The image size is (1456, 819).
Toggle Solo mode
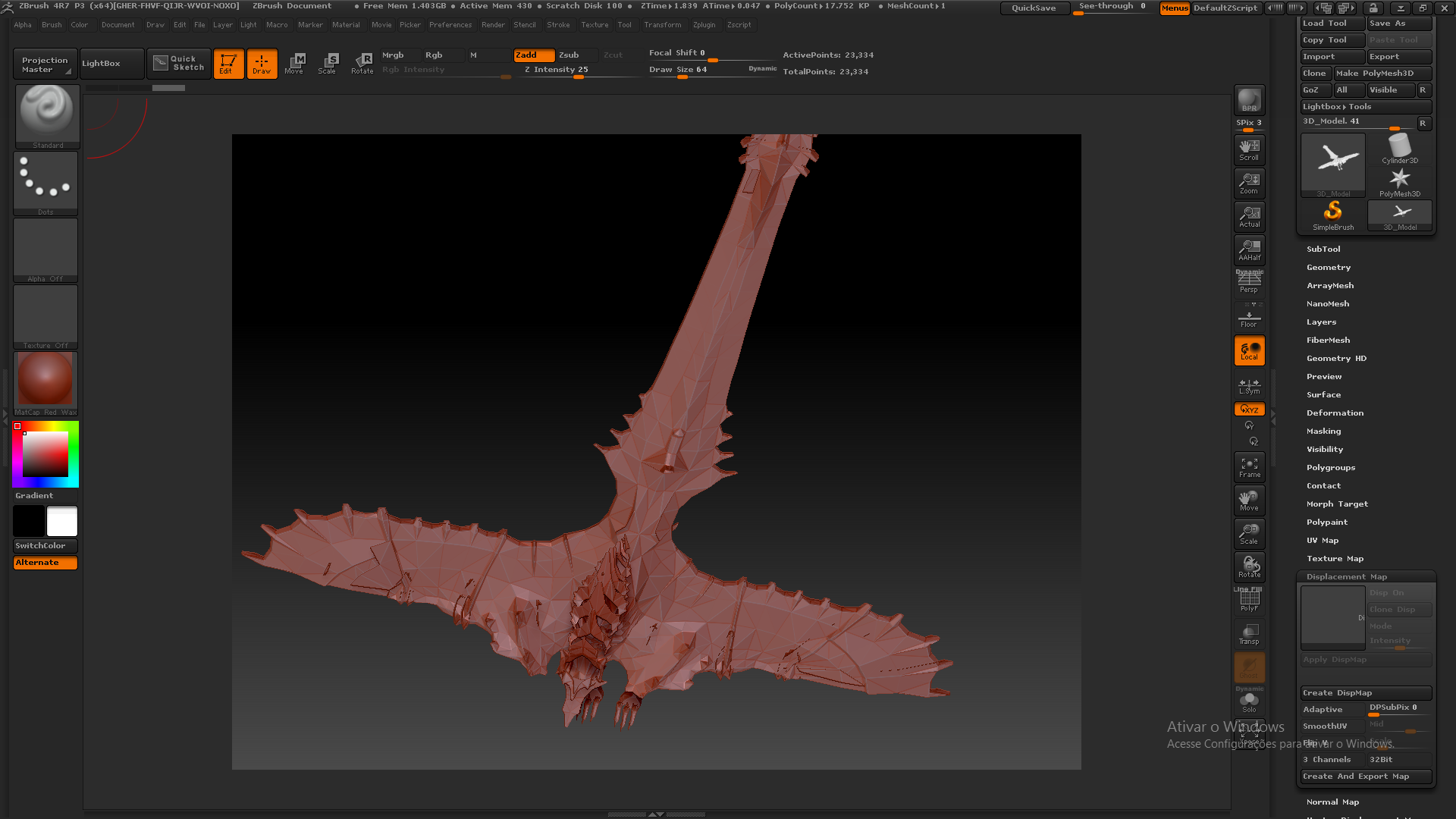1249,702
